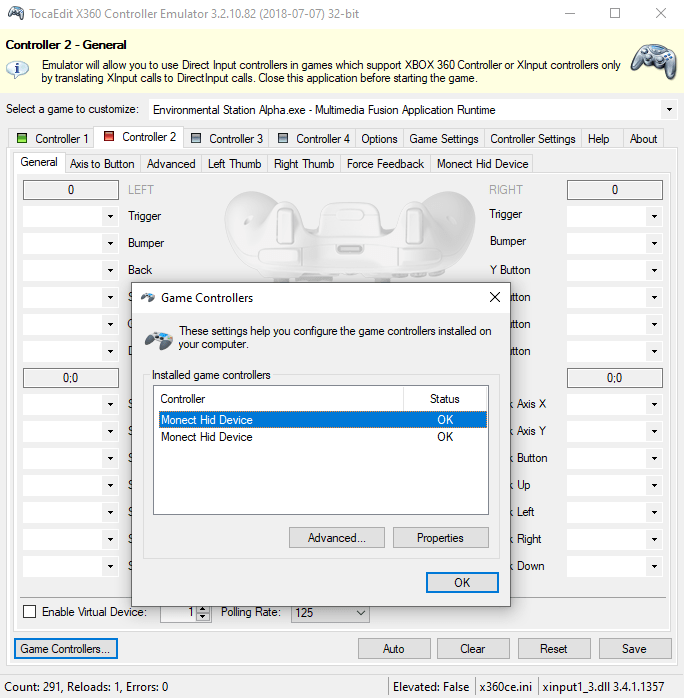Close the Game Controllers dialog with X
686x698 pixels.
coord(494,297)
